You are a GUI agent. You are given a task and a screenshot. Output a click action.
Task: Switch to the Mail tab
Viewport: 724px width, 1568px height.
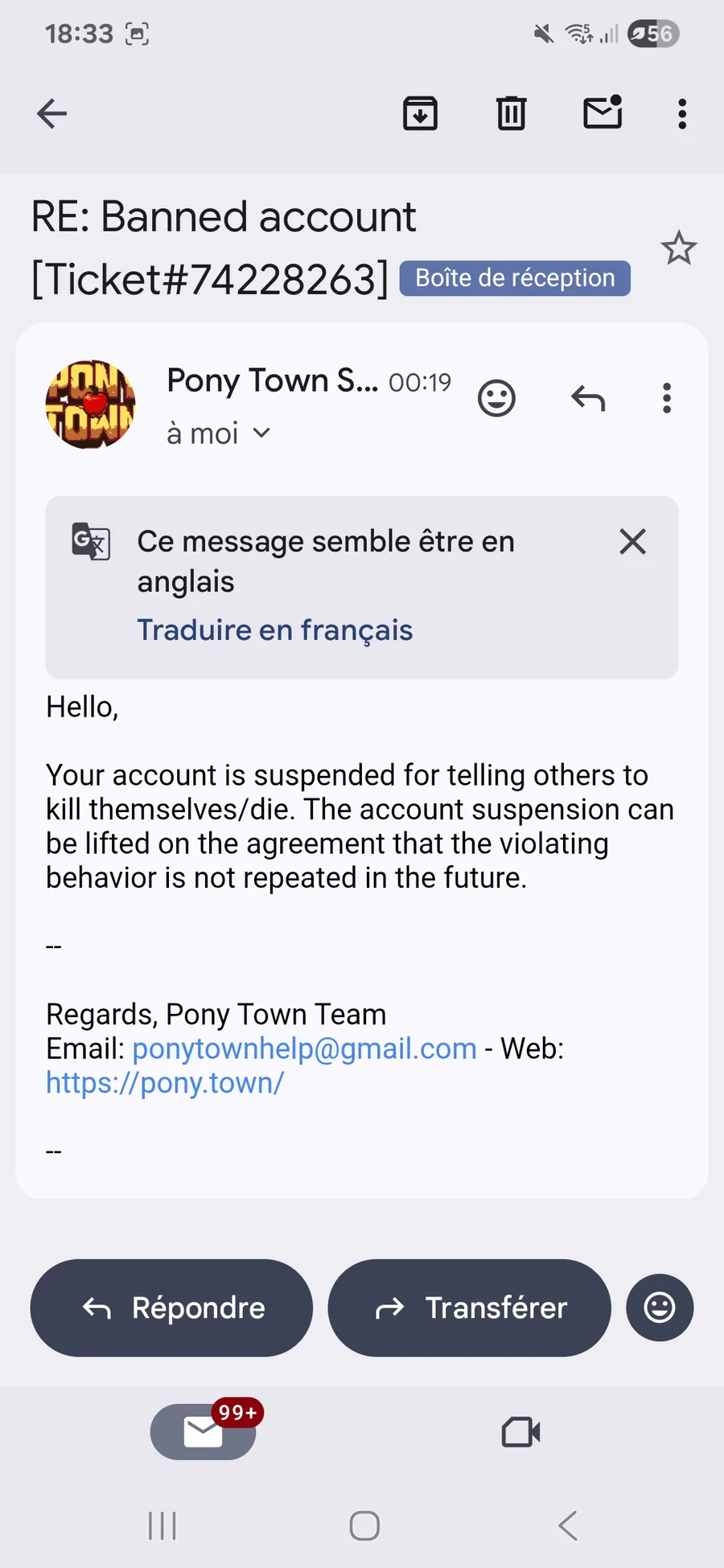coord(203,1432)
